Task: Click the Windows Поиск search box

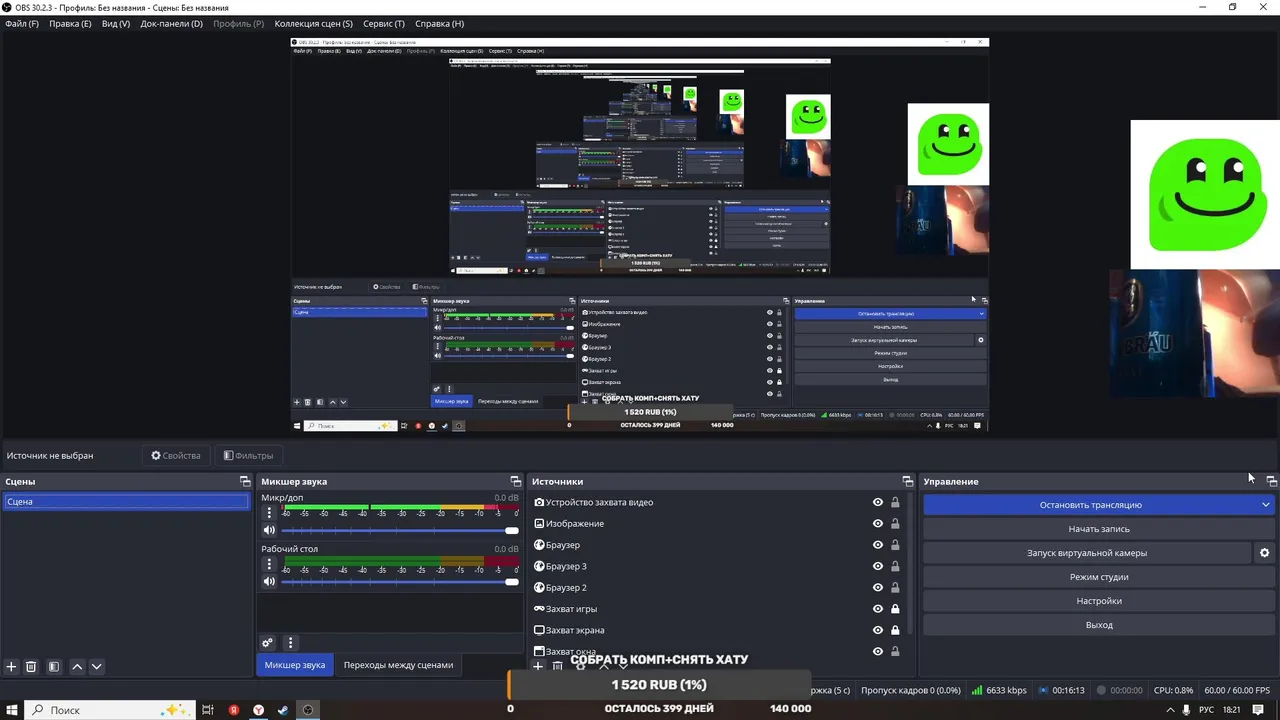Action: coord(107,710)
